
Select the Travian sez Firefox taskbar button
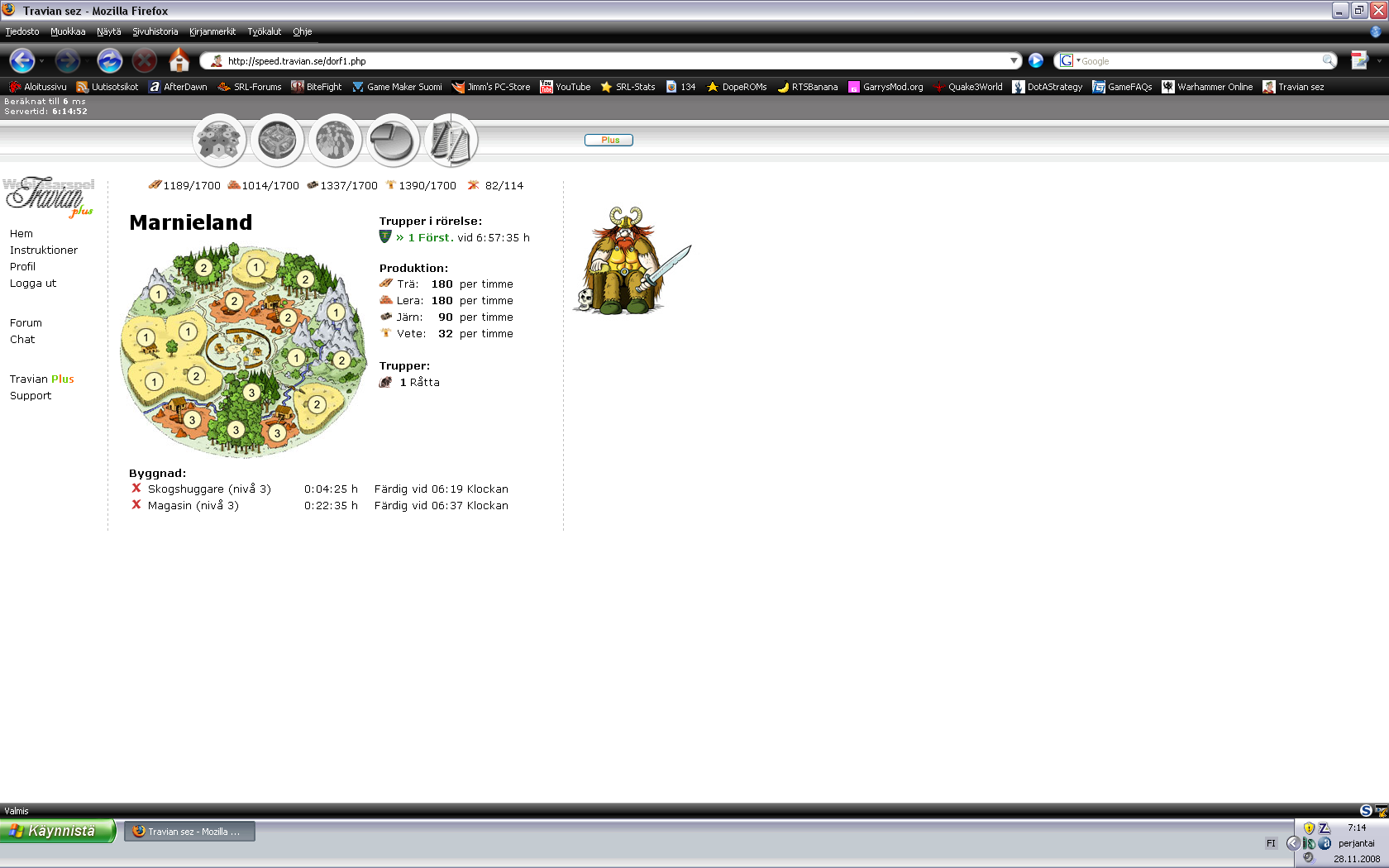click(x=189, y=832)
